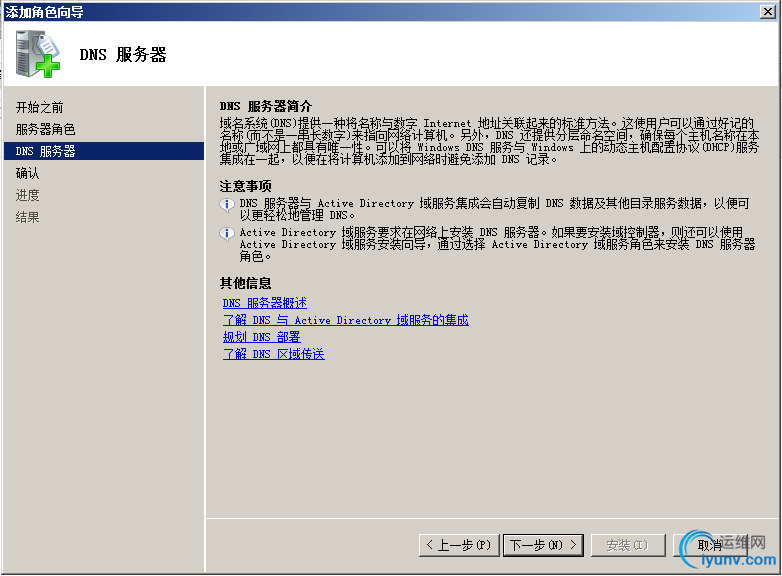Viewport: 782px width, 576px height.
Task: Close the Add Roles Wizard window
Action: 768,11
